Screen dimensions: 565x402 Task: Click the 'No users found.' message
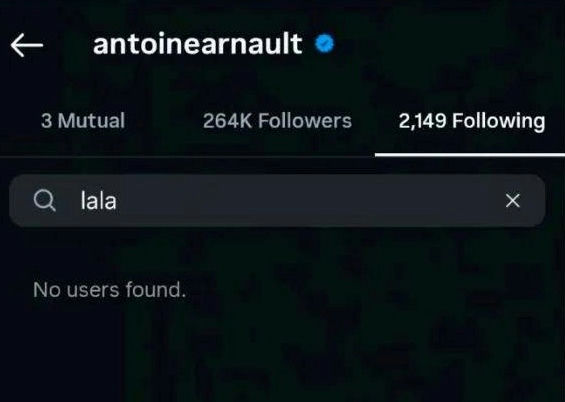110,290
